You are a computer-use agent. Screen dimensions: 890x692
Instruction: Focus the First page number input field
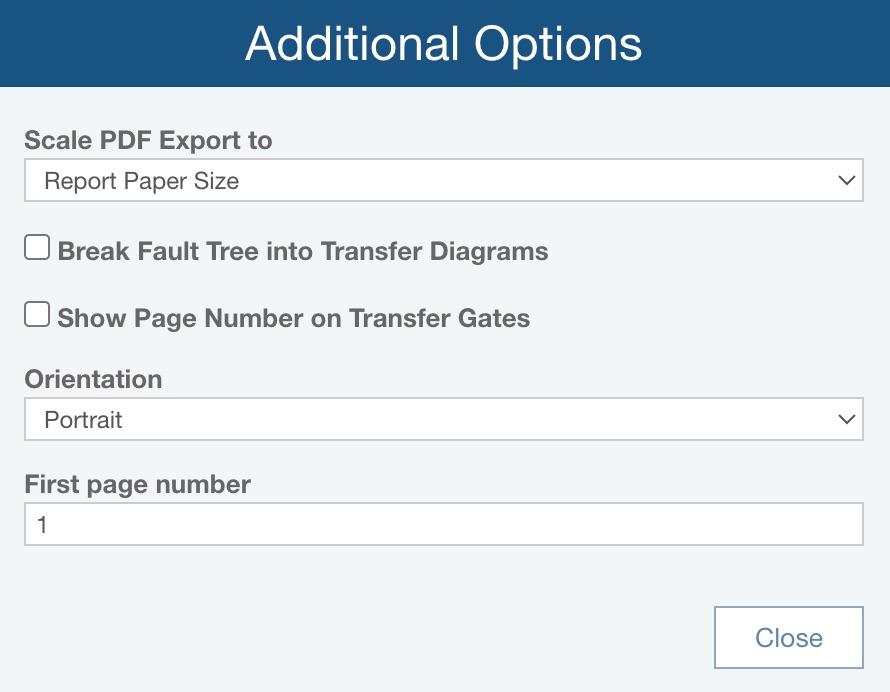[x=443, y=524]
